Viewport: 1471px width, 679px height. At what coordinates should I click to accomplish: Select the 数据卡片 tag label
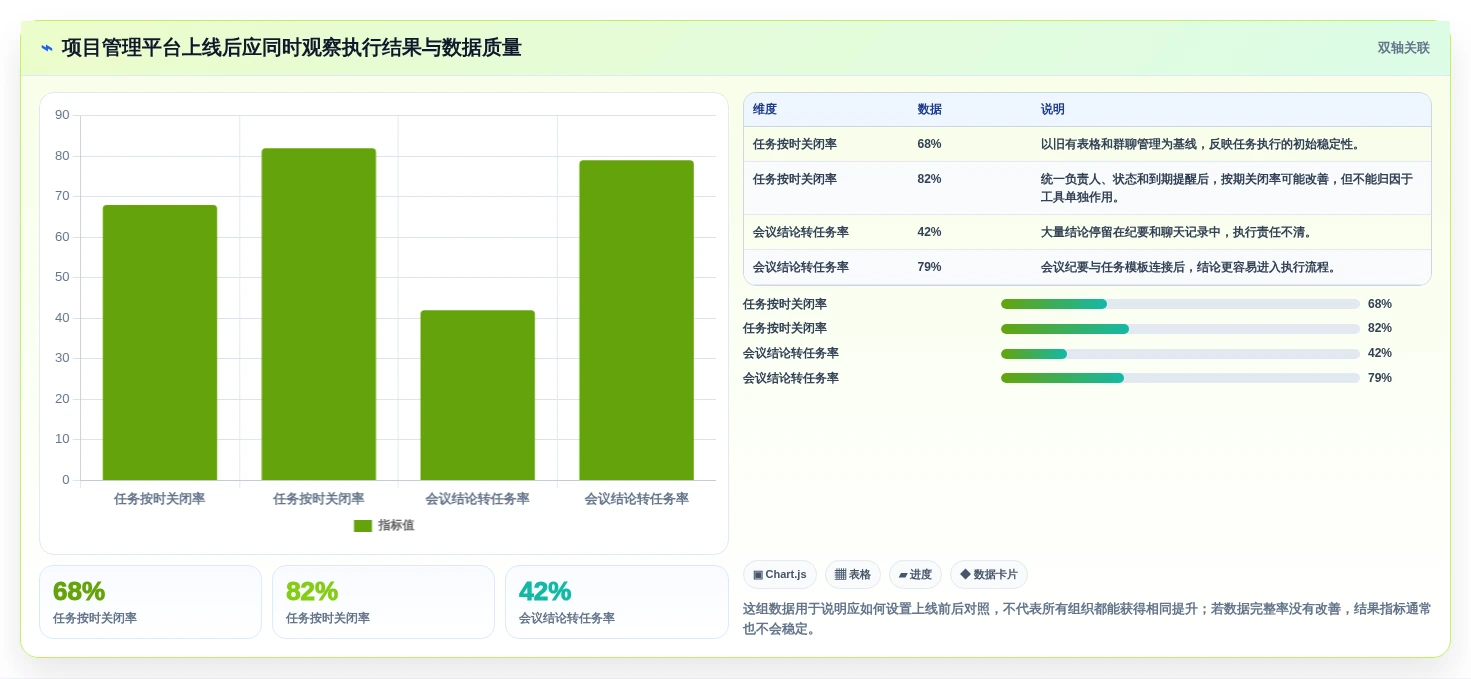point(995,575)
